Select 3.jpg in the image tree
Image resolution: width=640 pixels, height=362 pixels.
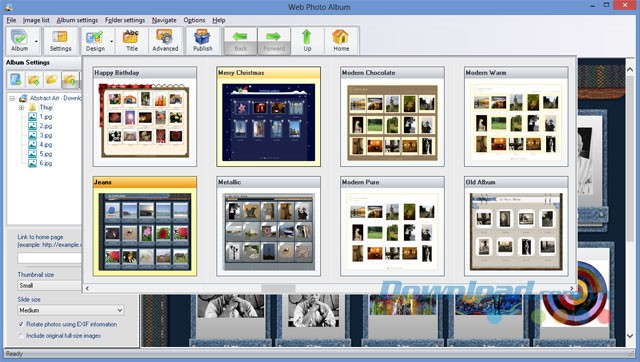(45, 135)
